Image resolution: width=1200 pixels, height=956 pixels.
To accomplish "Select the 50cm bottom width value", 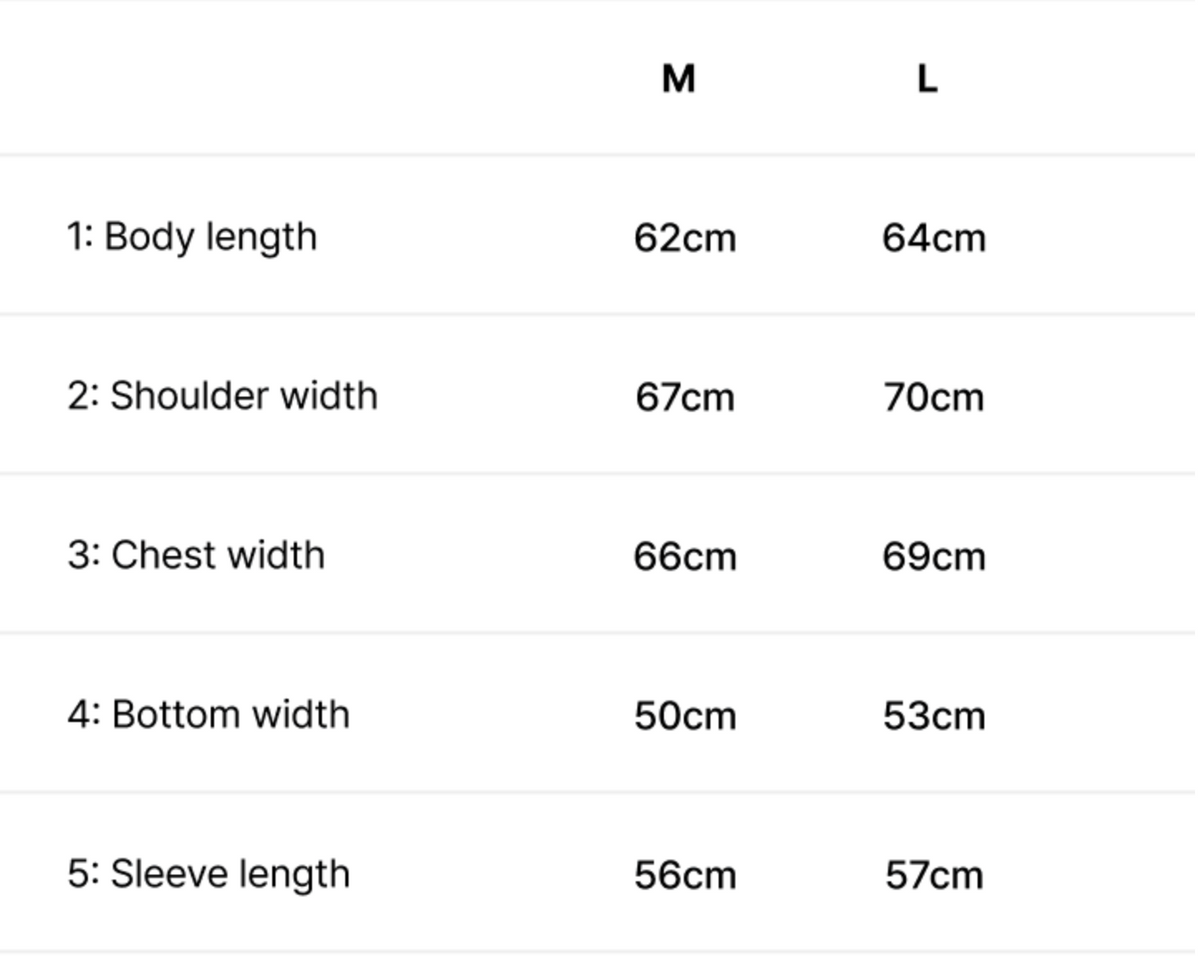I will tap(685, 715).
